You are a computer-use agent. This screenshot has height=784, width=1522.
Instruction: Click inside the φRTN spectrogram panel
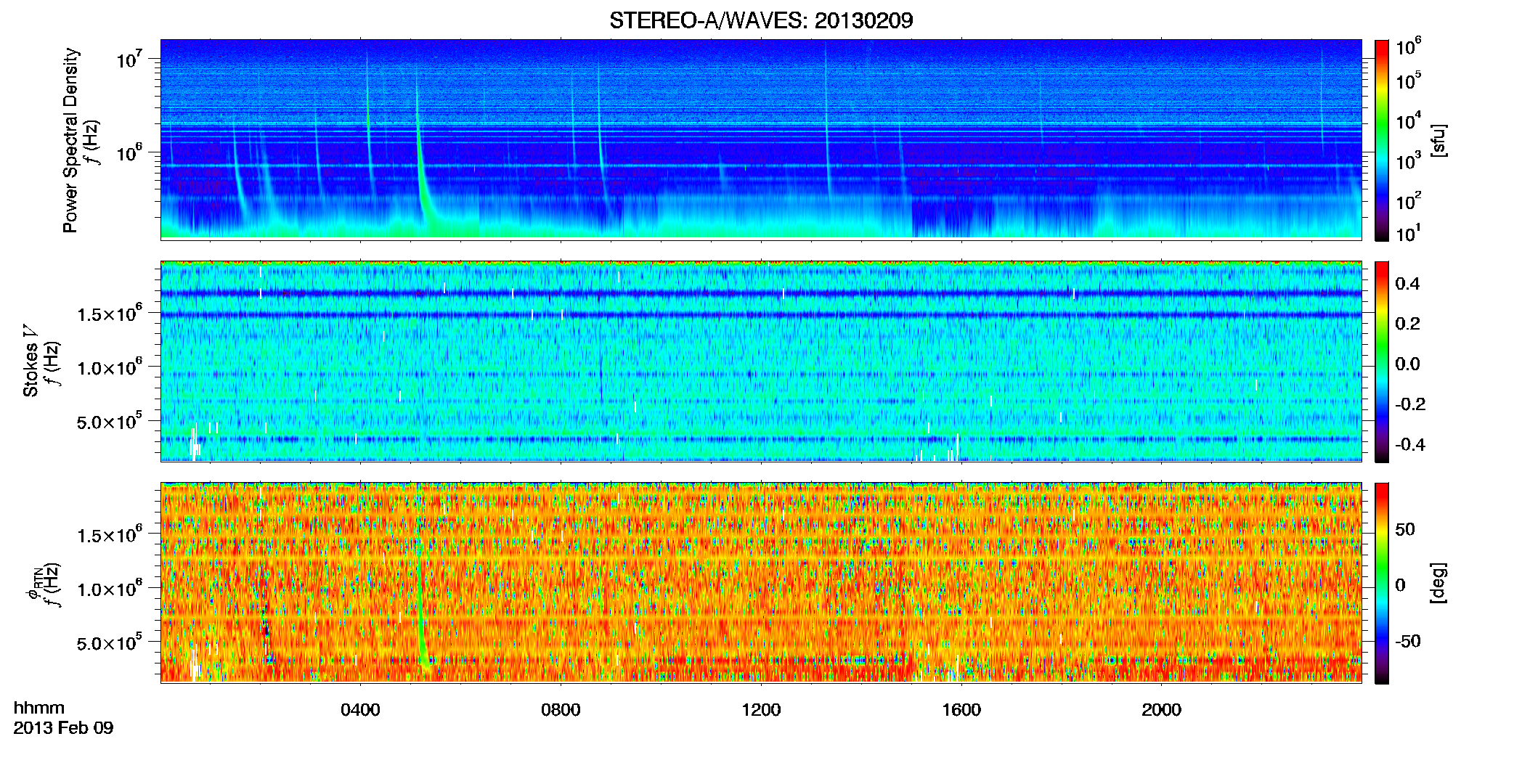pos(761,582)
